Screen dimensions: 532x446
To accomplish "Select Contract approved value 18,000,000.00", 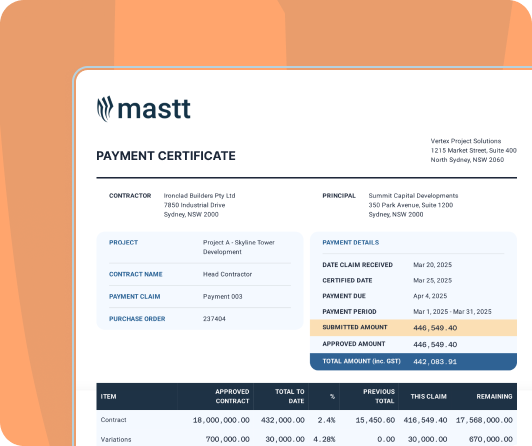I will [221, 420].
